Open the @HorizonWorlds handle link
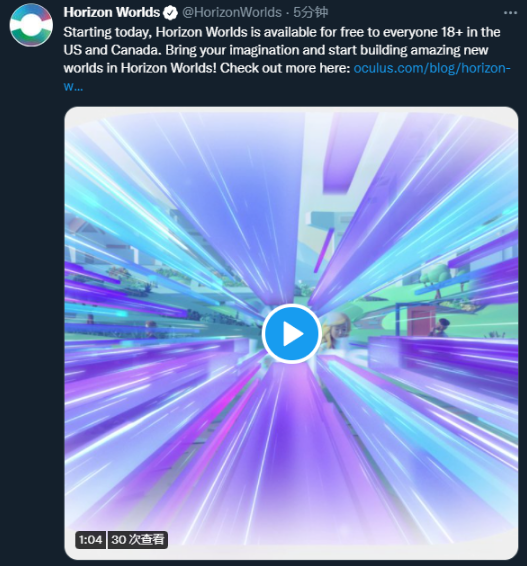This screenshot has width=527, height=566. click(x=232, y=13)
